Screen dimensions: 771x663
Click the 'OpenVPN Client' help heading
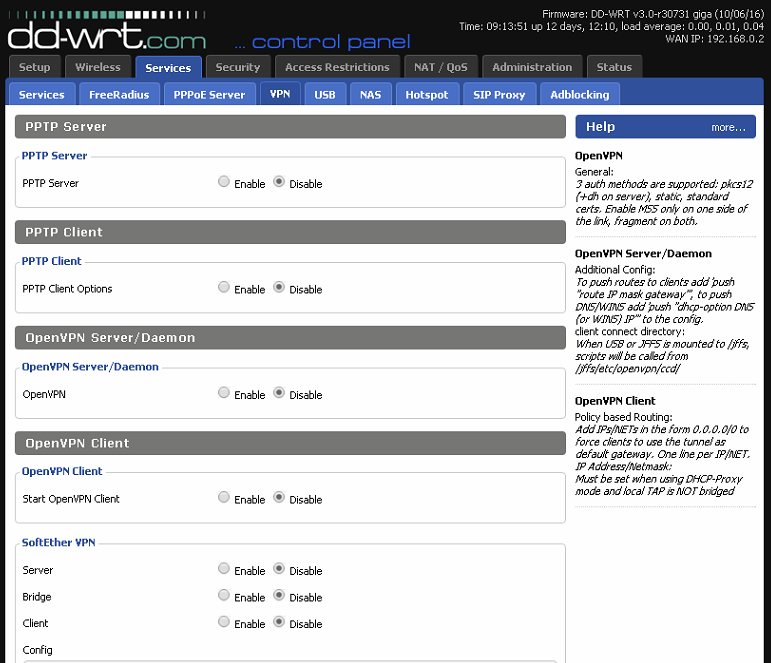(x=615, y=401)
